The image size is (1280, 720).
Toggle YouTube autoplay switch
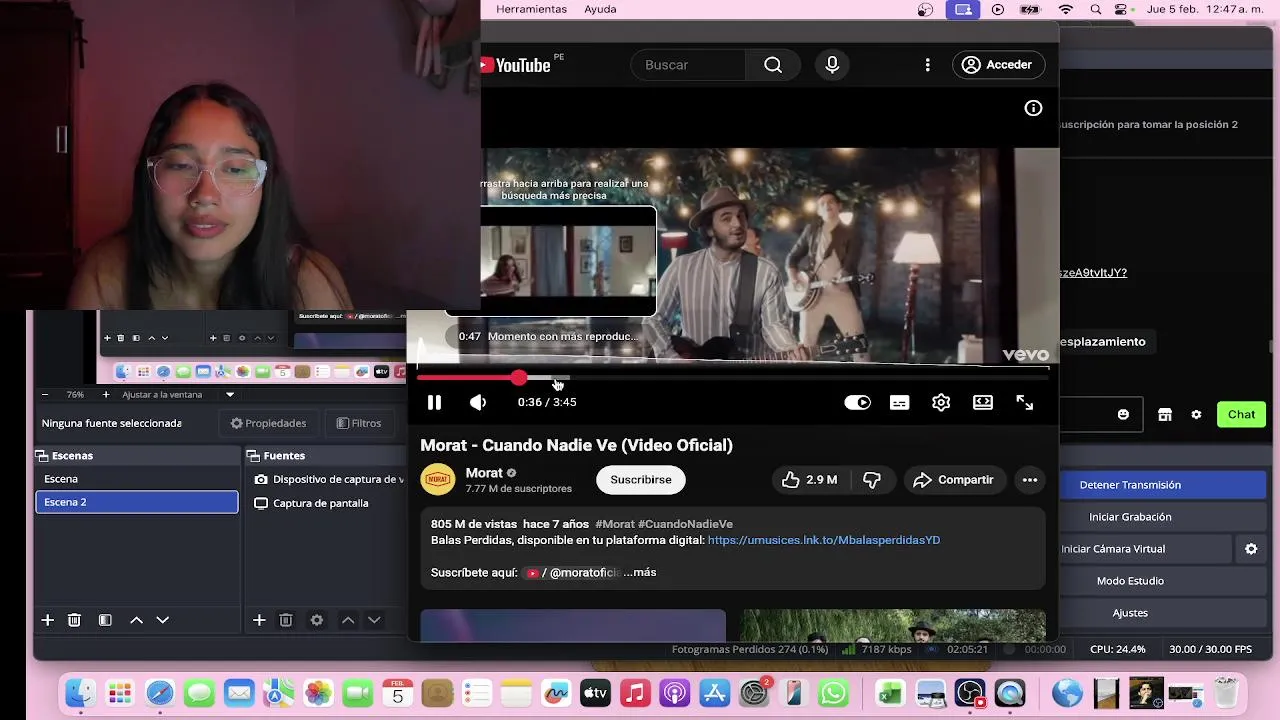click(x=857, y=402)
